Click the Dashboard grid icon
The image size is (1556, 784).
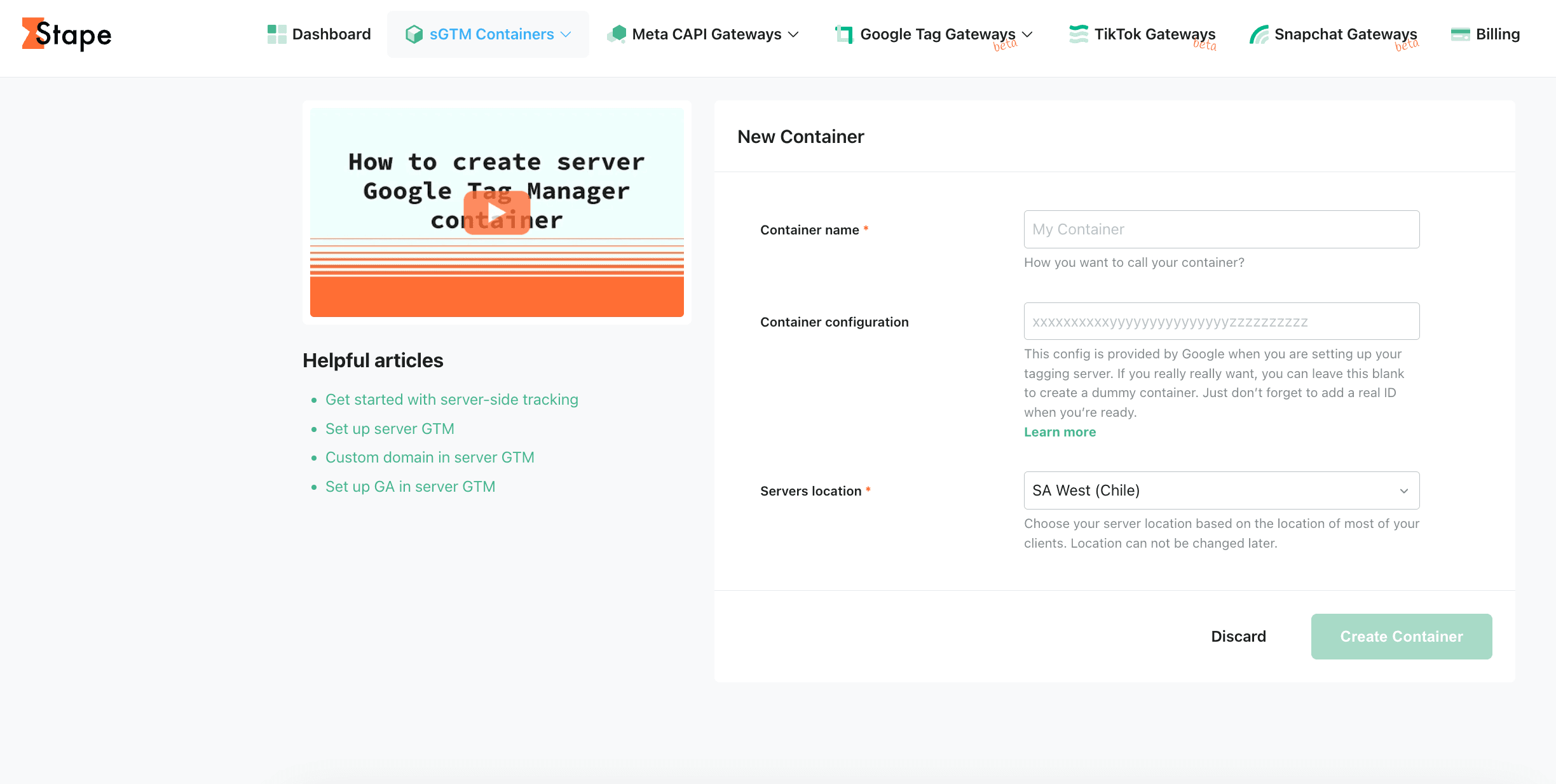pos(276,34)
